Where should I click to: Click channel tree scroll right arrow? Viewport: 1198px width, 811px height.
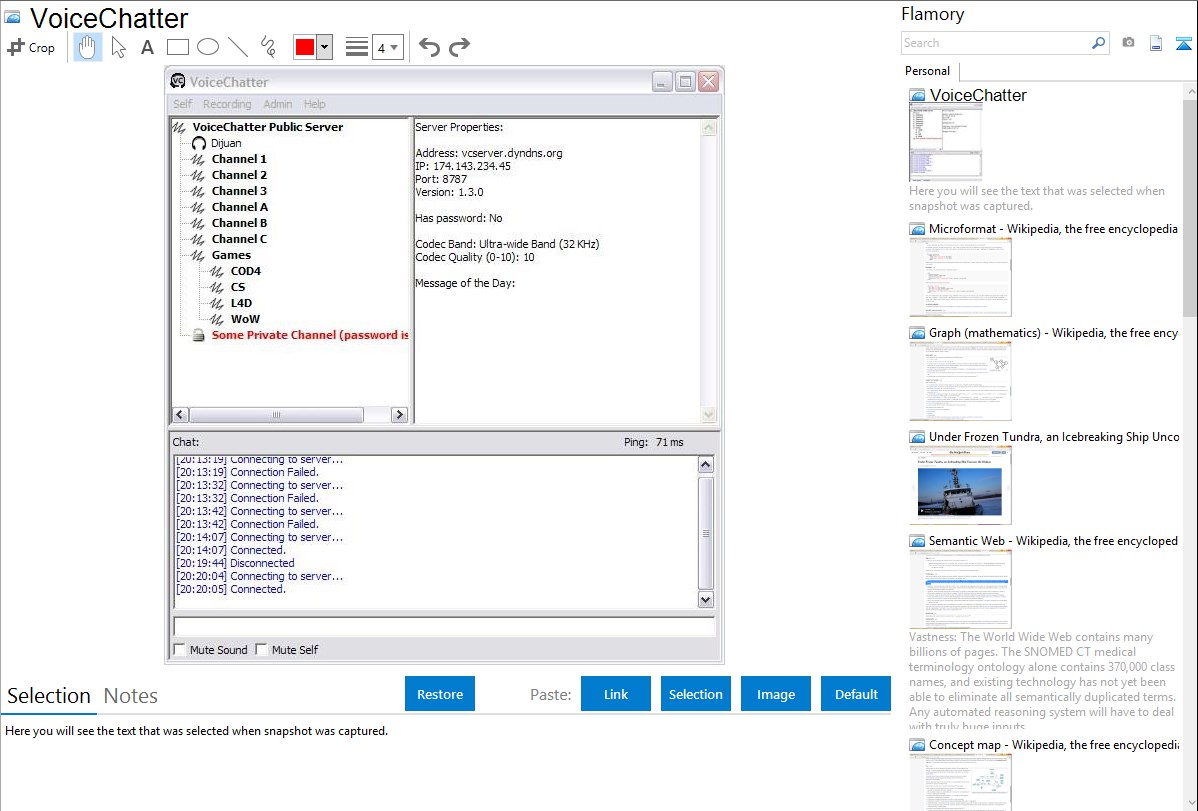click(399, 414)
